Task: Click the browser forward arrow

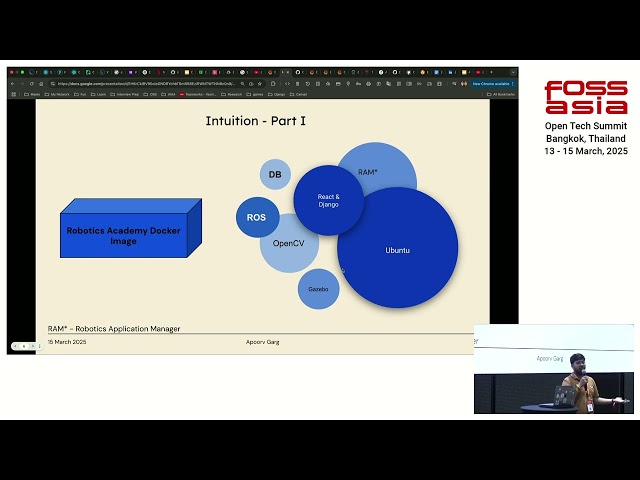Action: [22, 84]
